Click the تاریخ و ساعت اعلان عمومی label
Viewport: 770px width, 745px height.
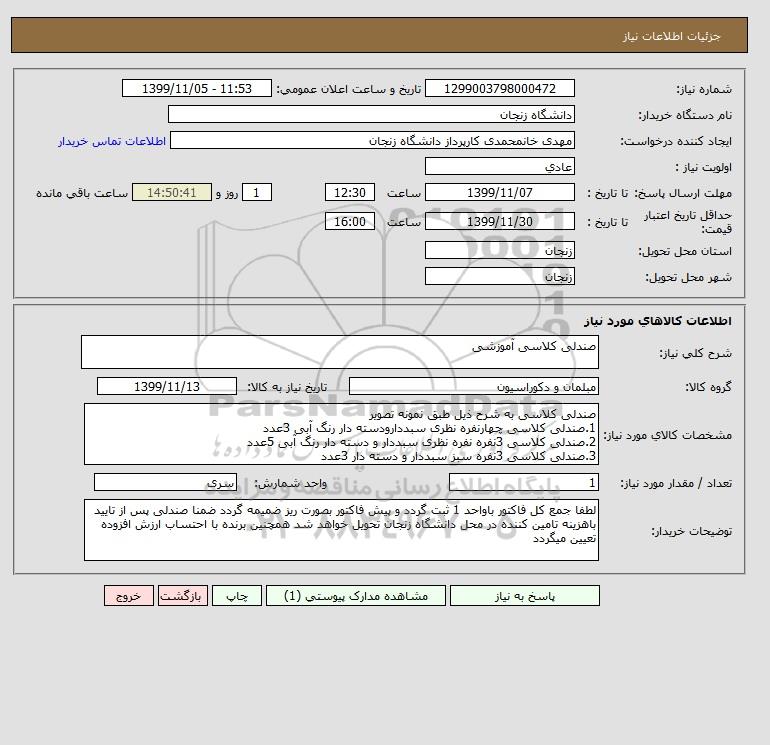(349, 89)
